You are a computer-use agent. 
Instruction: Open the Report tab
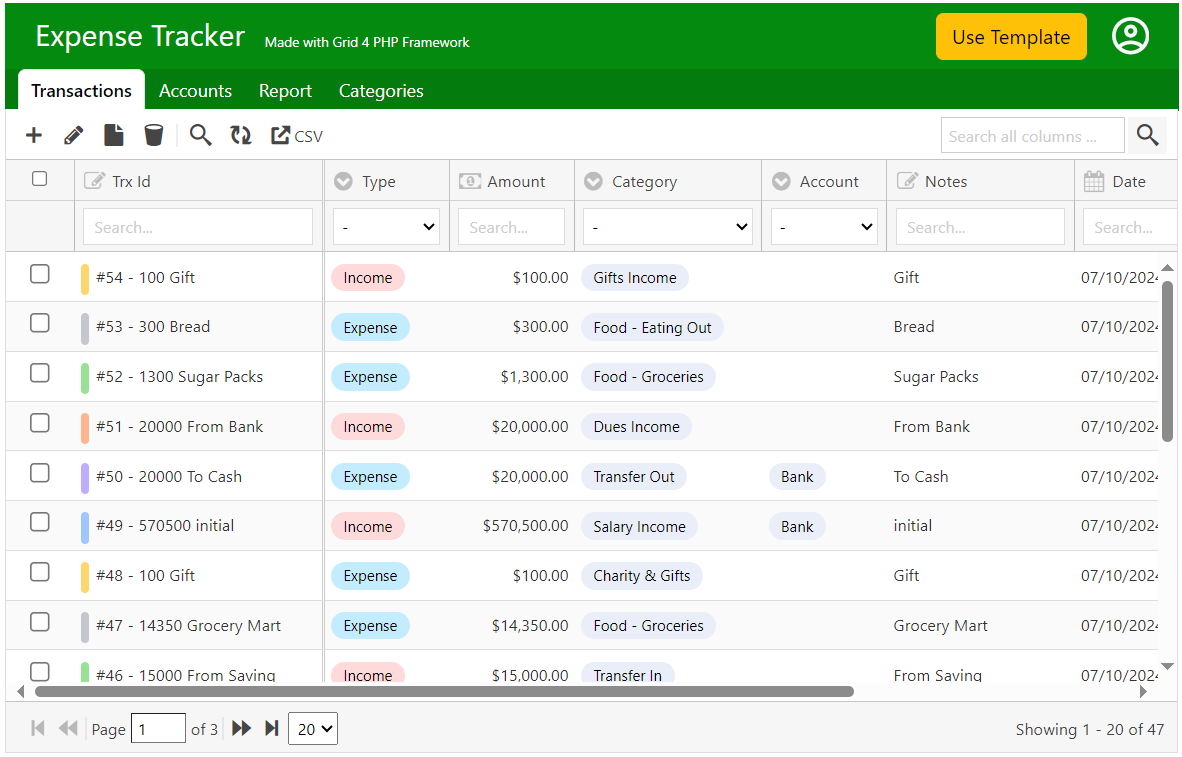click(x=285, y=91)
